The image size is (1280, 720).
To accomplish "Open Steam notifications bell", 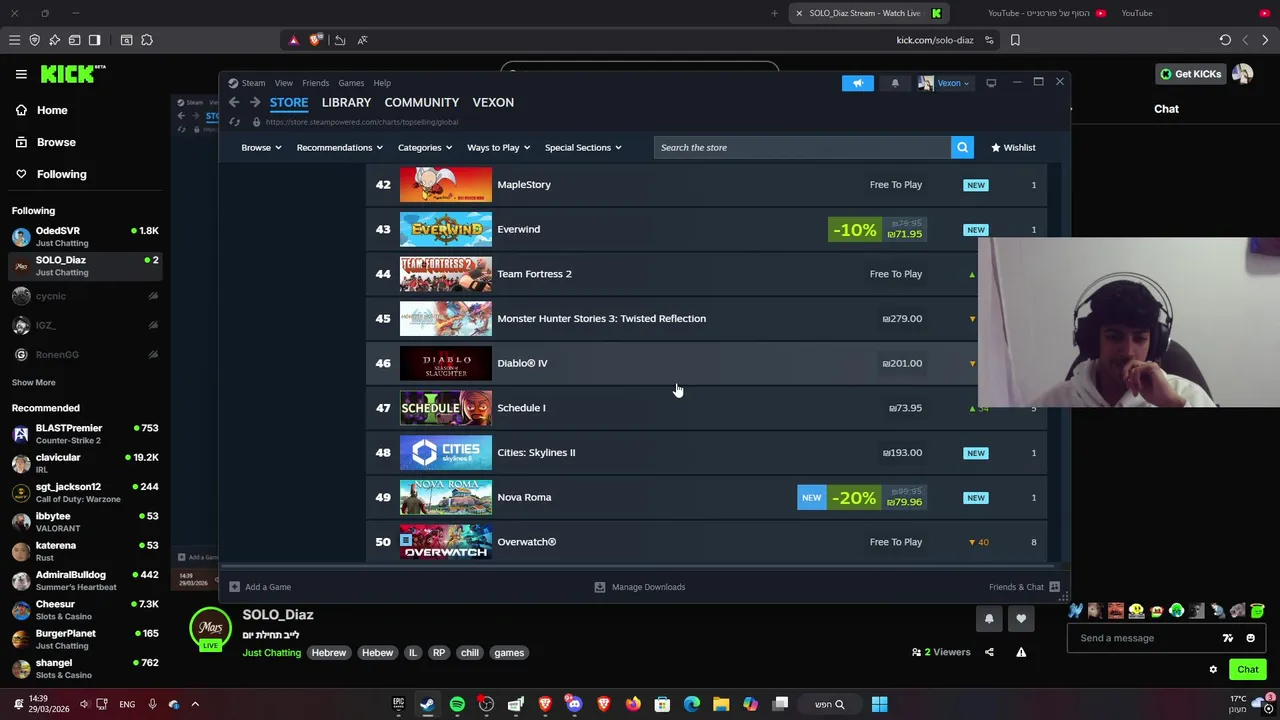I will [x=895, y=83].
